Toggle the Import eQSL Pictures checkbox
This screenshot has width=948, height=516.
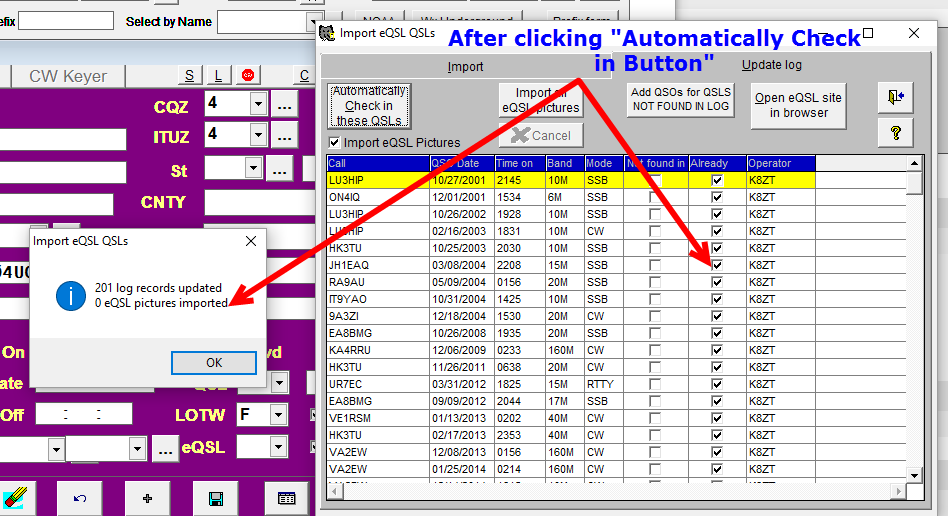point(334,142)
